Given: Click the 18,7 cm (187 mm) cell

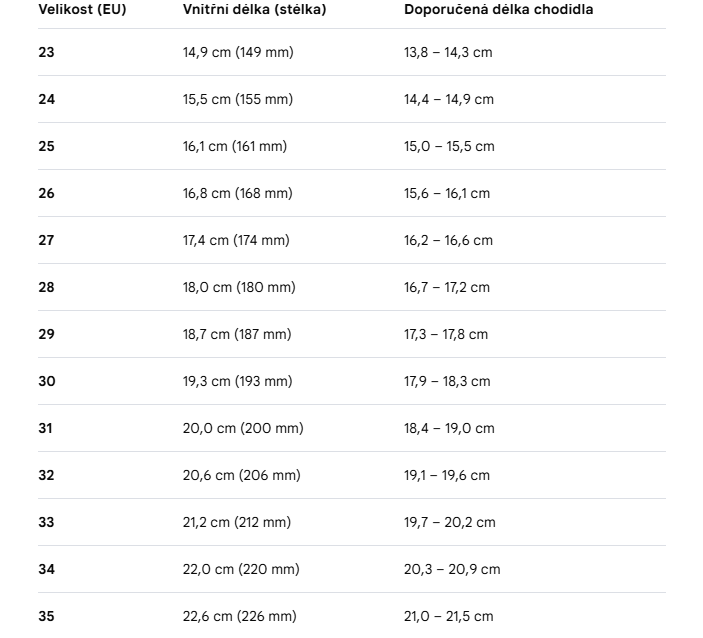Looking at the screenshot, I should click(237, 334).
